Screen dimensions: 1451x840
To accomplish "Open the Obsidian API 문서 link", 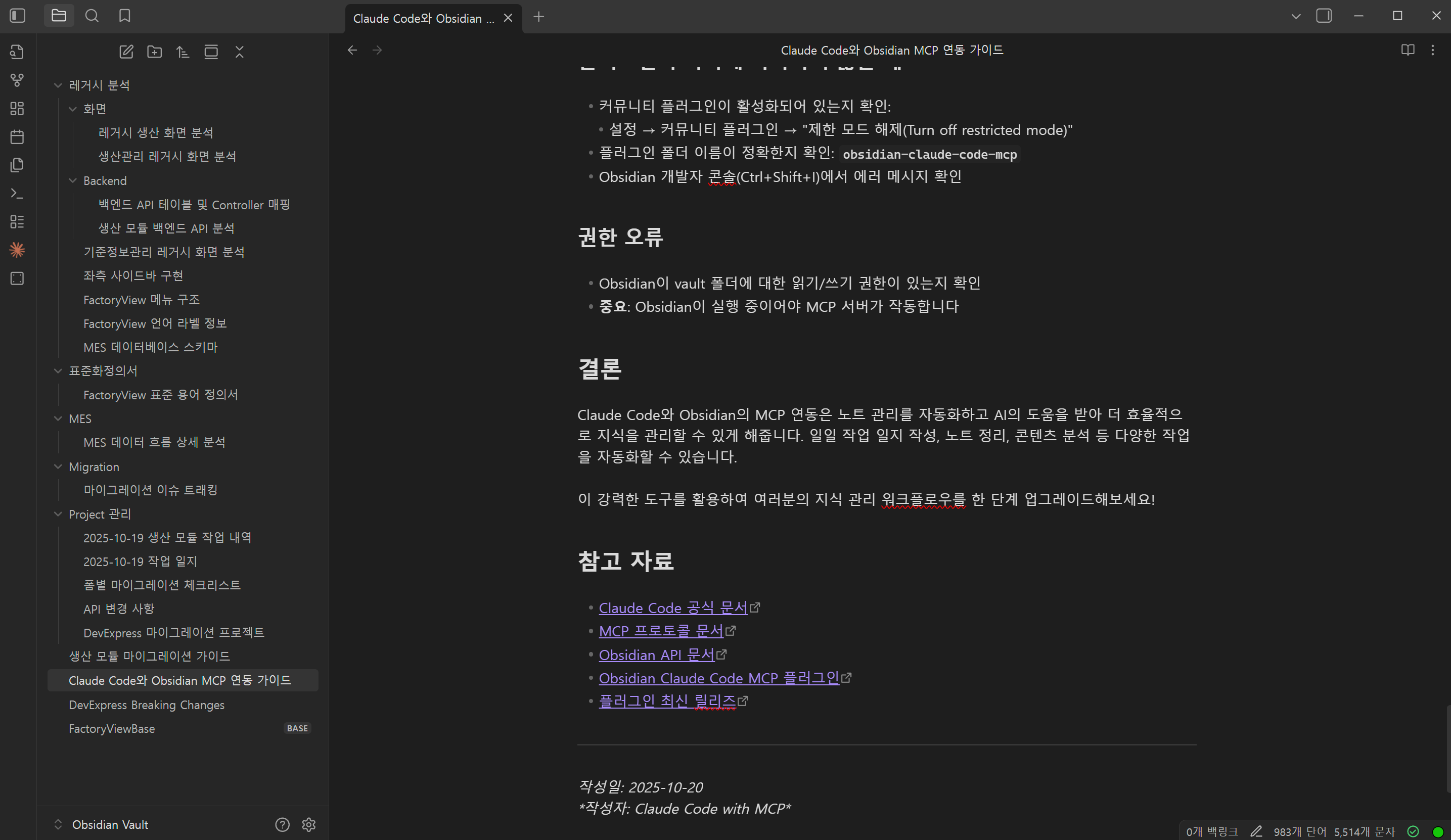I will click(x=656, y=655).
